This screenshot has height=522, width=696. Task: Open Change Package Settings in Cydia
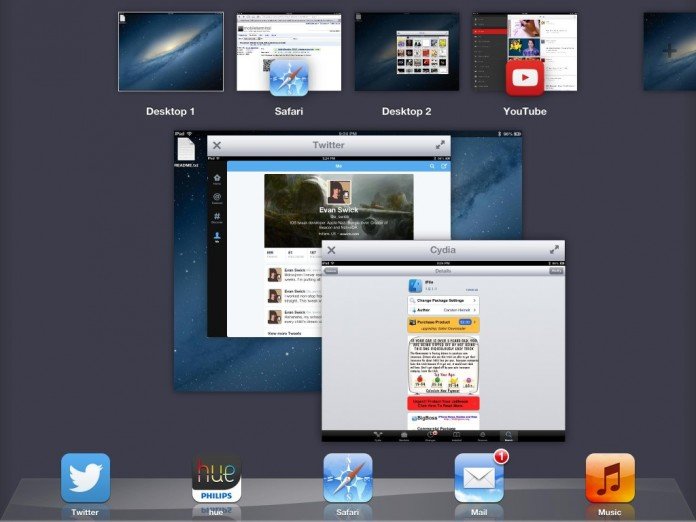click(443, 301)
